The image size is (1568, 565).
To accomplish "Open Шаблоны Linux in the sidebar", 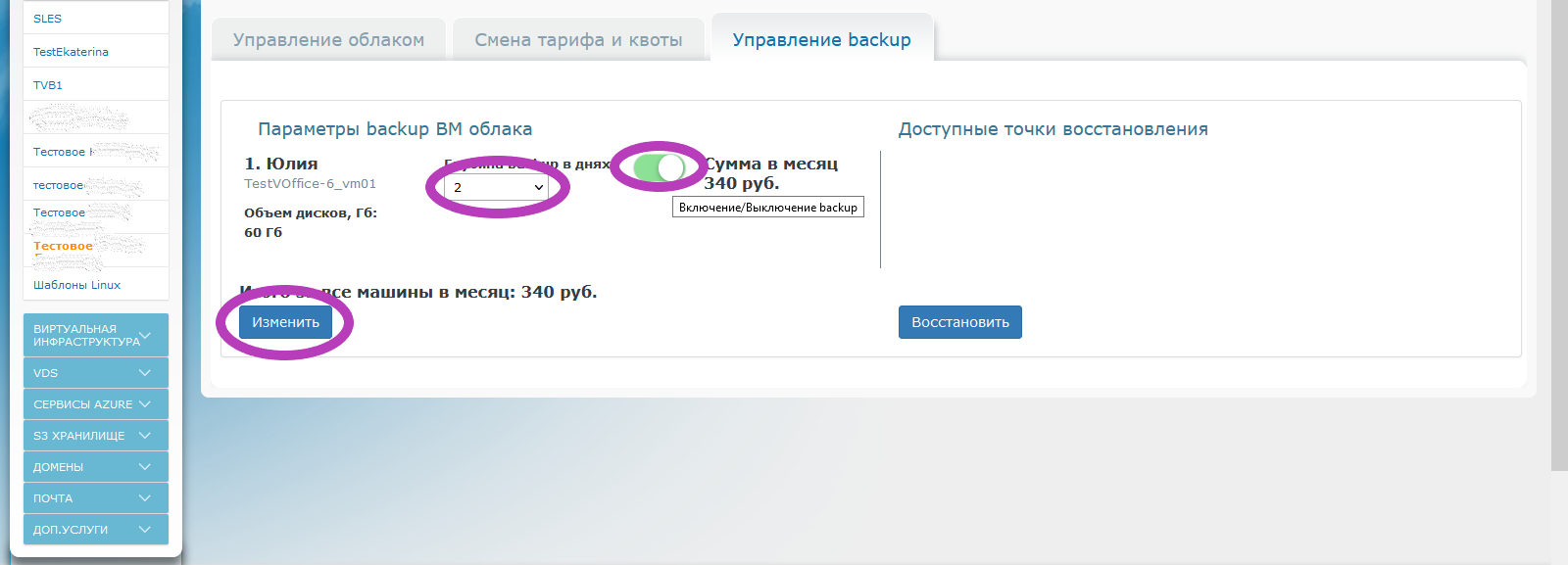I will [76, 285].
